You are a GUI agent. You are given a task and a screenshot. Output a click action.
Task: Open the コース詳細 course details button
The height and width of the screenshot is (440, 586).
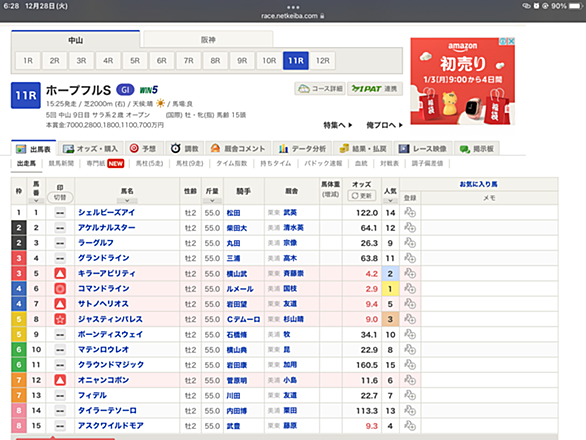tap(320, 89)
